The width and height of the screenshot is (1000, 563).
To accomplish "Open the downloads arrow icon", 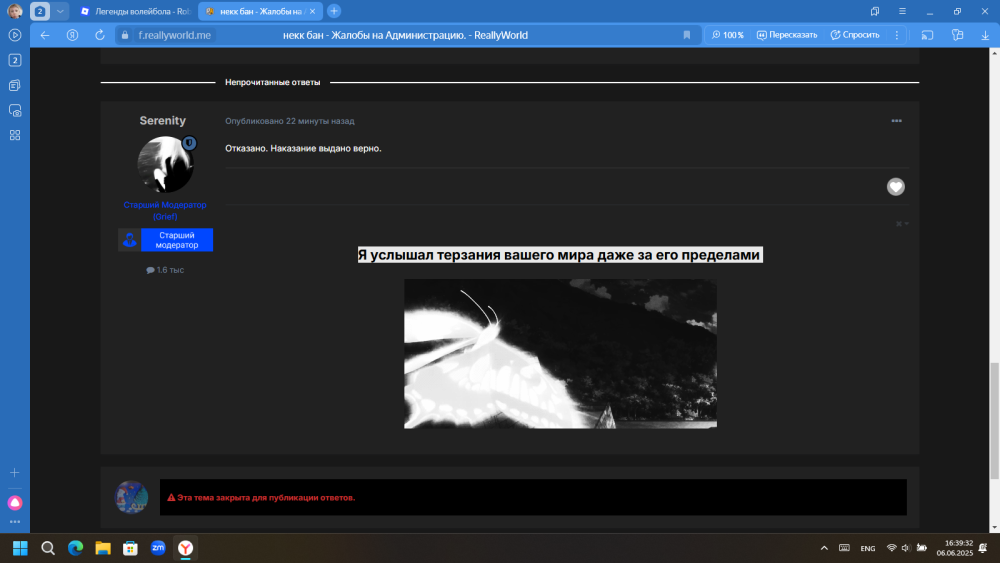I will 985,35.
